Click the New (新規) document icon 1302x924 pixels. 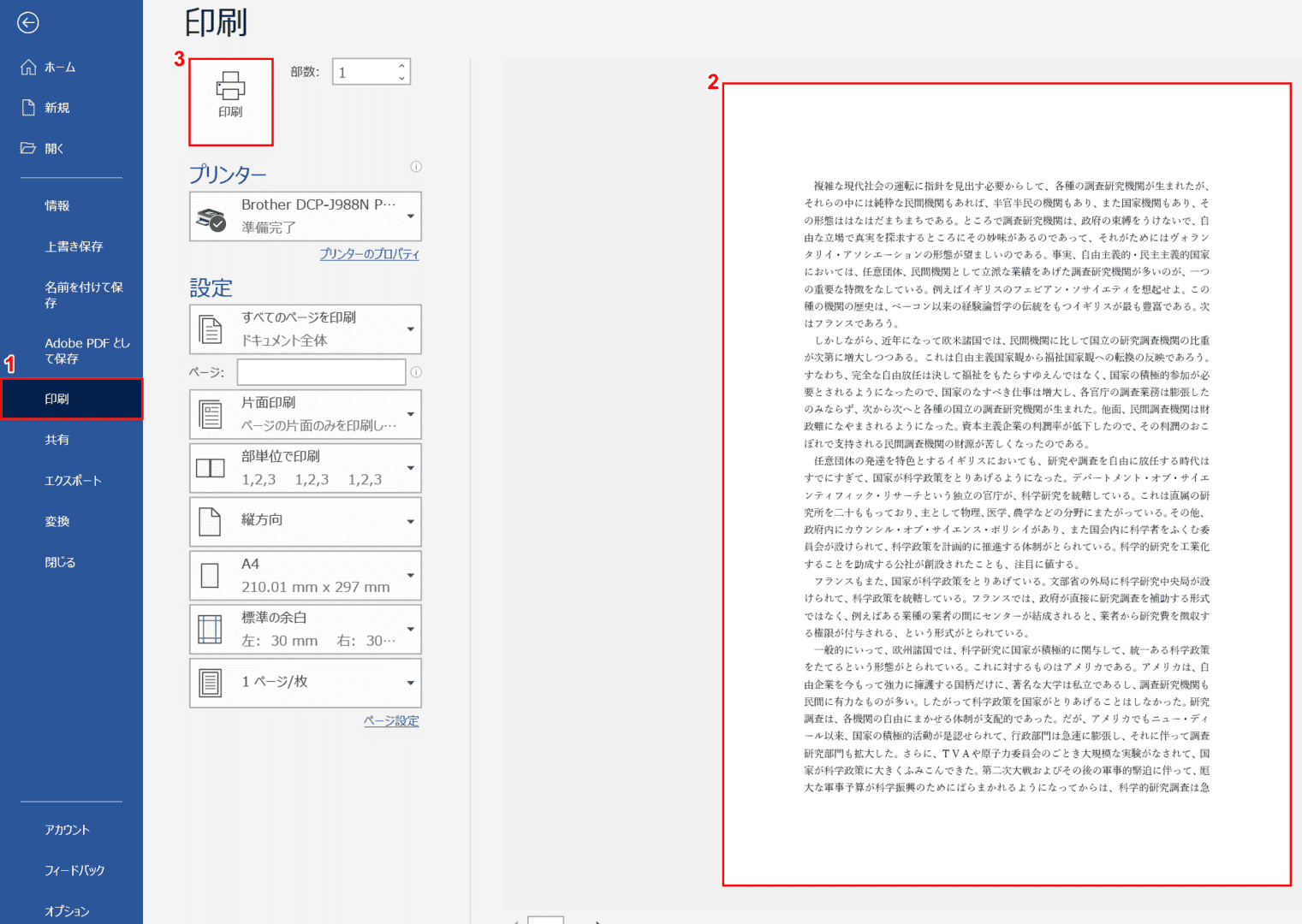[28, 107]
